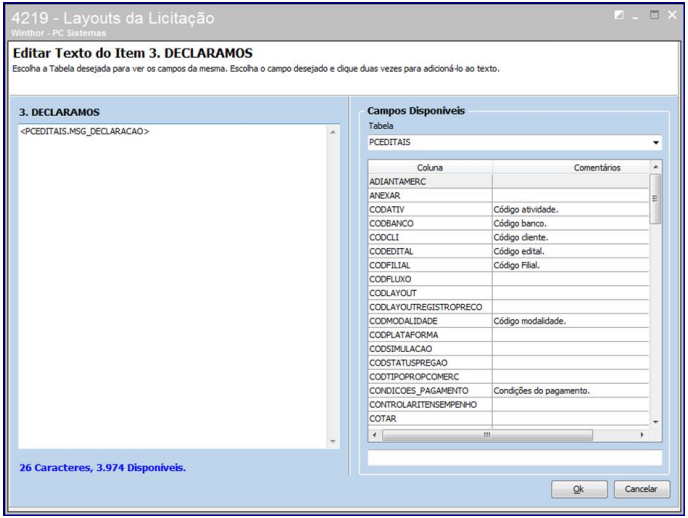Click the 'Código atividade.' comment cell
The image size is (688, 518).
pos(570,210)
